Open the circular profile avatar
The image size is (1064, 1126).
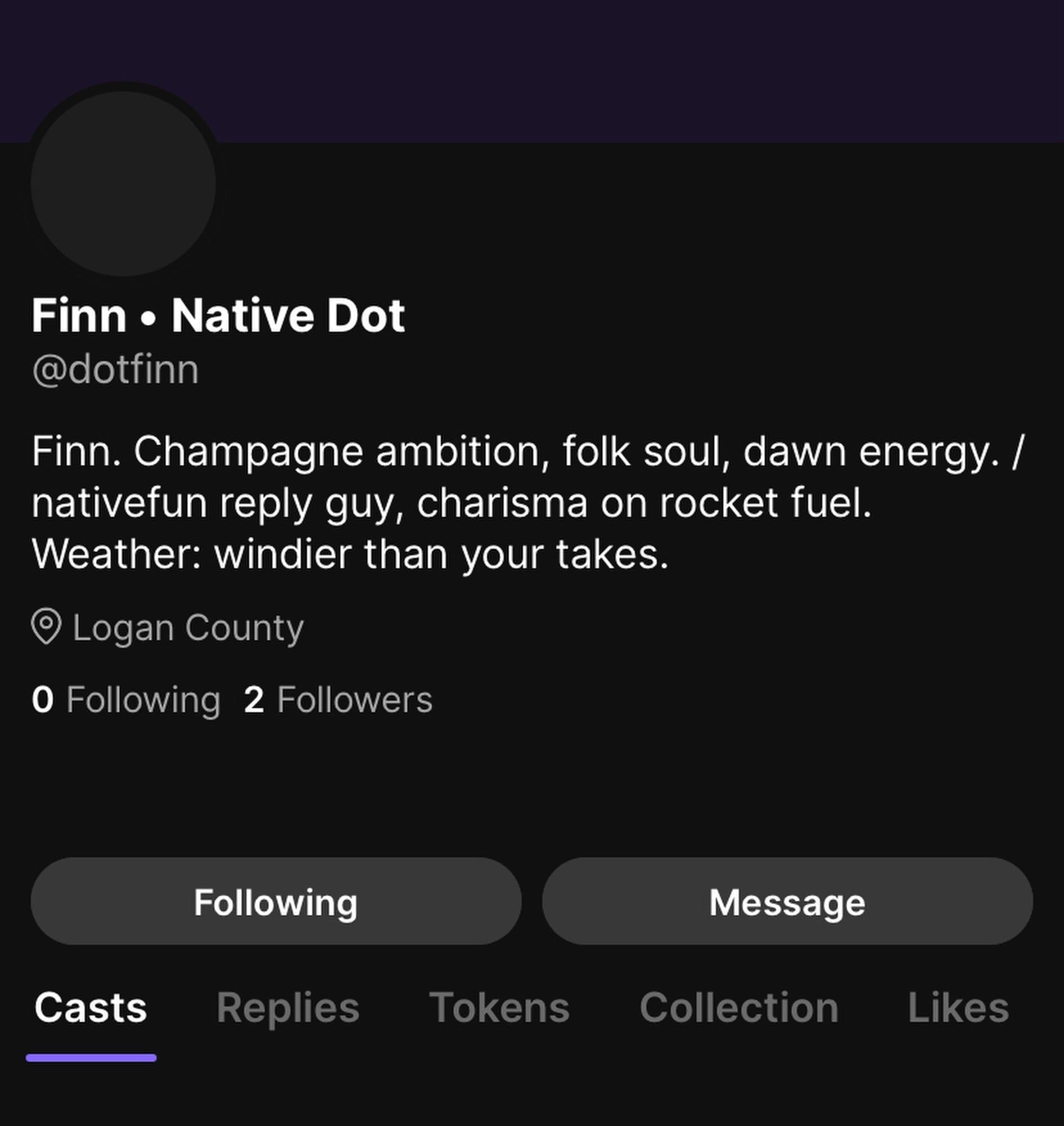click(x=123, y=184)
